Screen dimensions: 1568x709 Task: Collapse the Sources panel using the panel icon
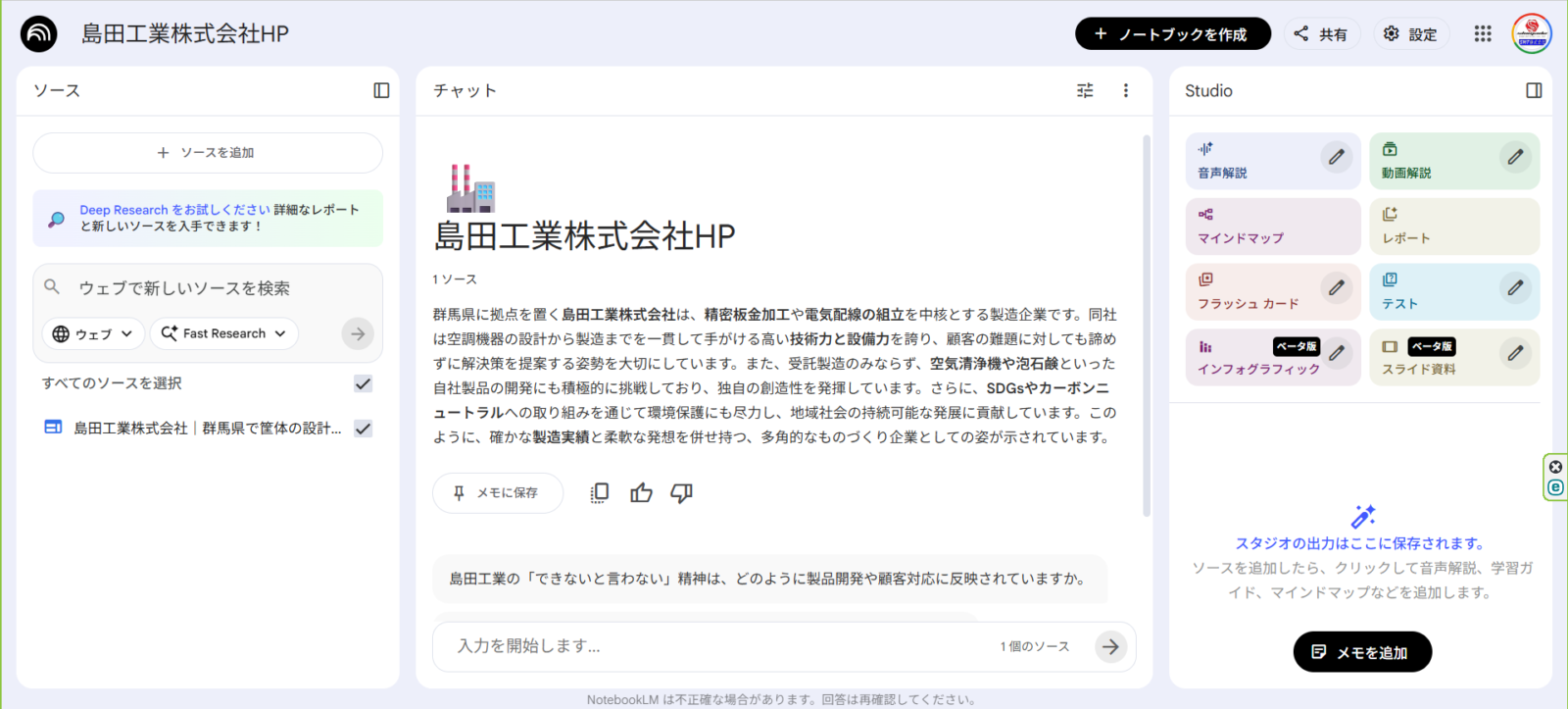click(381, 90)
